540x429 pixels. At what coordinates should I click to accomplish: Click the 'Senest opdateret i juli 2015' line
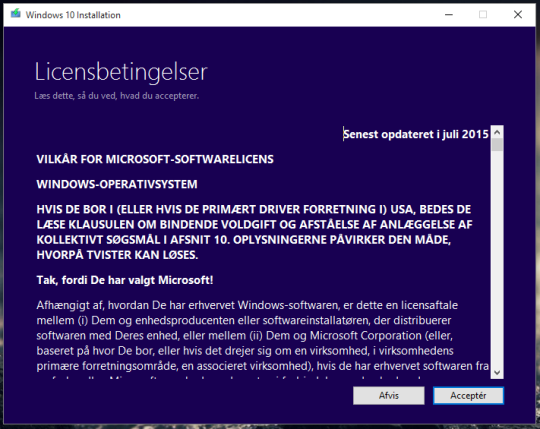[416, 134]
